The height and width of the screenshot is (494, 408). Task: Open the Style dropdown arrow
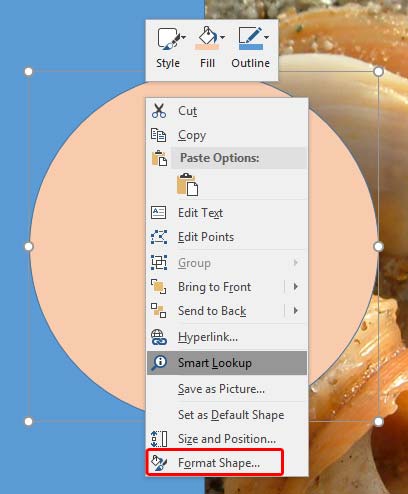click(x=184, y=37)
